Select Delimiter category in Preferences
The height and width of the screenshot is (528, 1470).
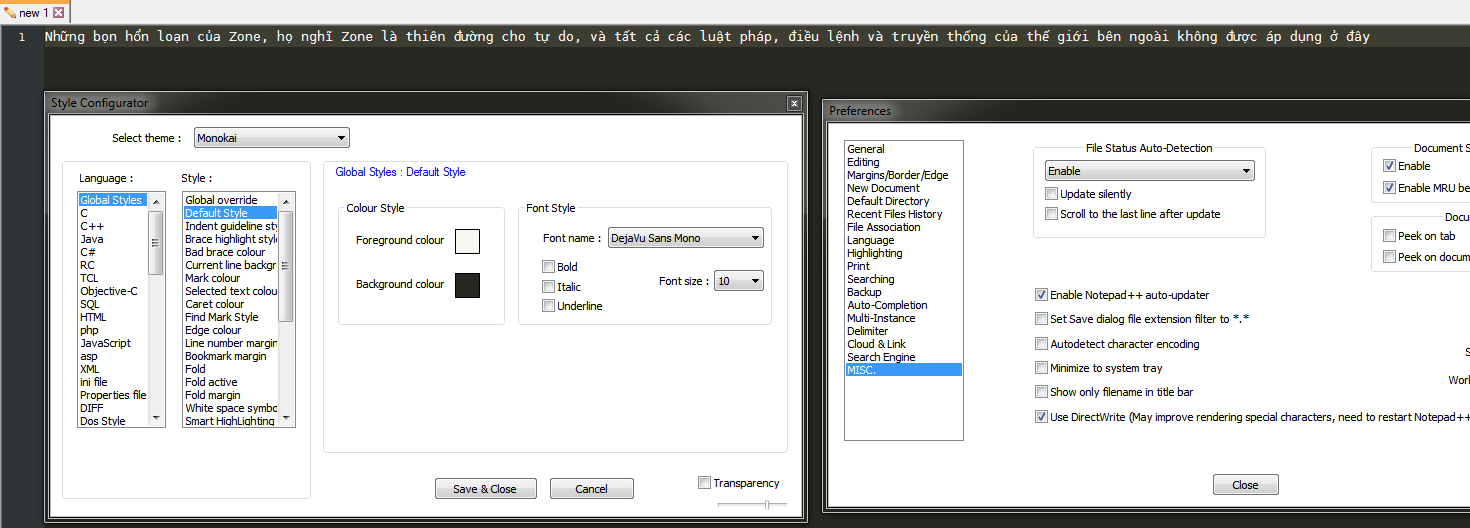[867, 331]
